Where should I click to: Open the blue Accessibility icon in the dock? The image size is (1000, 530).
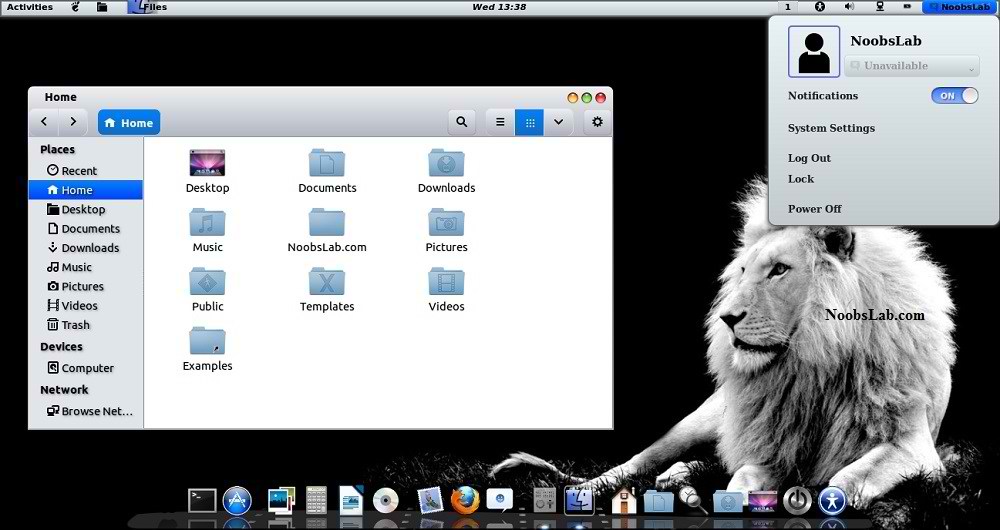click(832, 501)
